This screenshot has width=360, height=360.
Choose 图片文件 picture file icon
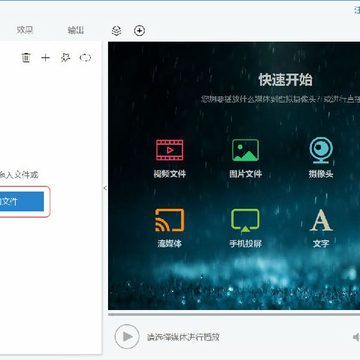pyautogui.click(x=245, y=150)
